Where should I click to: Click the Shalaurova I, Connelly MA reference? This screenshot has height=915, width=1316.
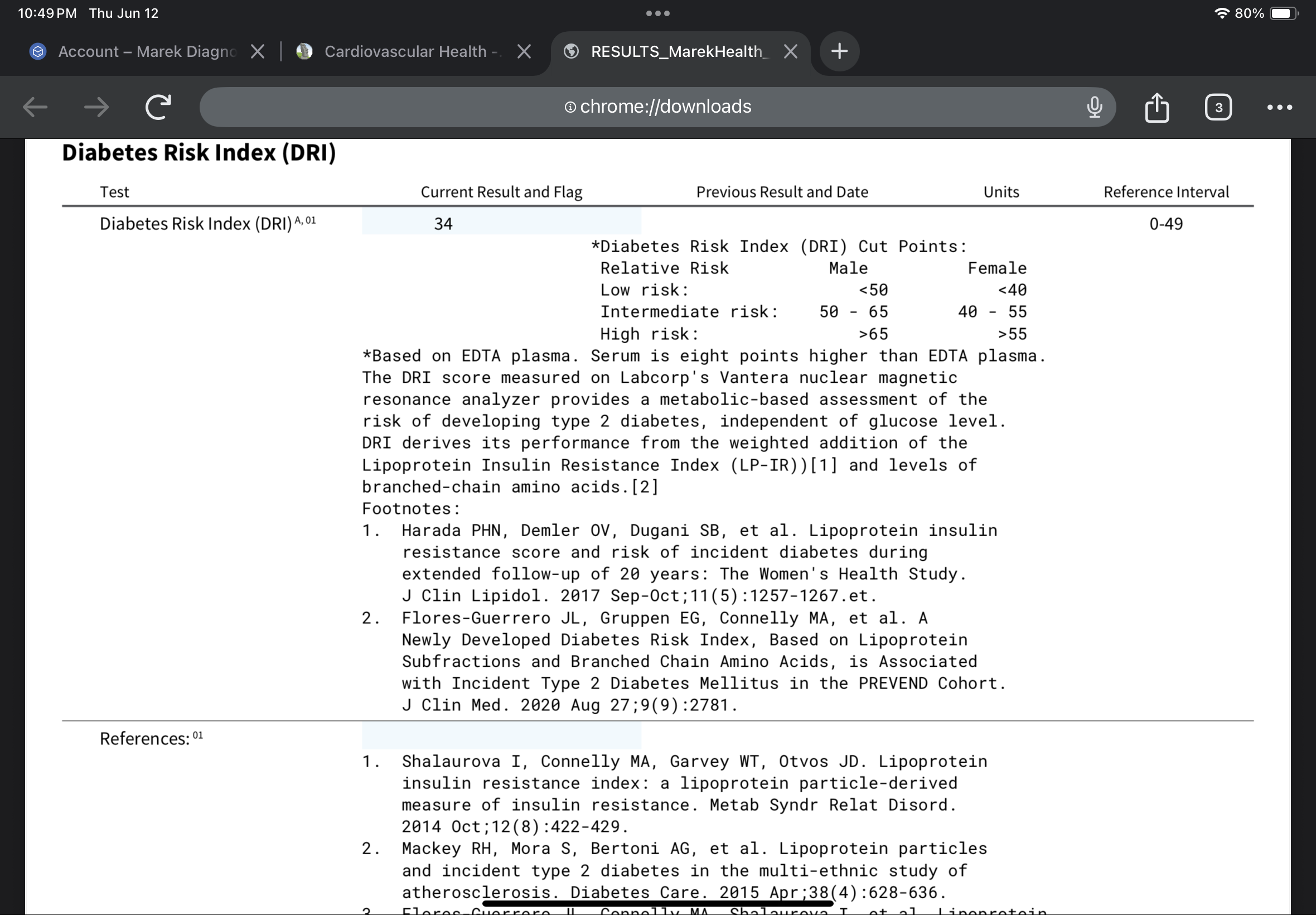tap(694, 794)
